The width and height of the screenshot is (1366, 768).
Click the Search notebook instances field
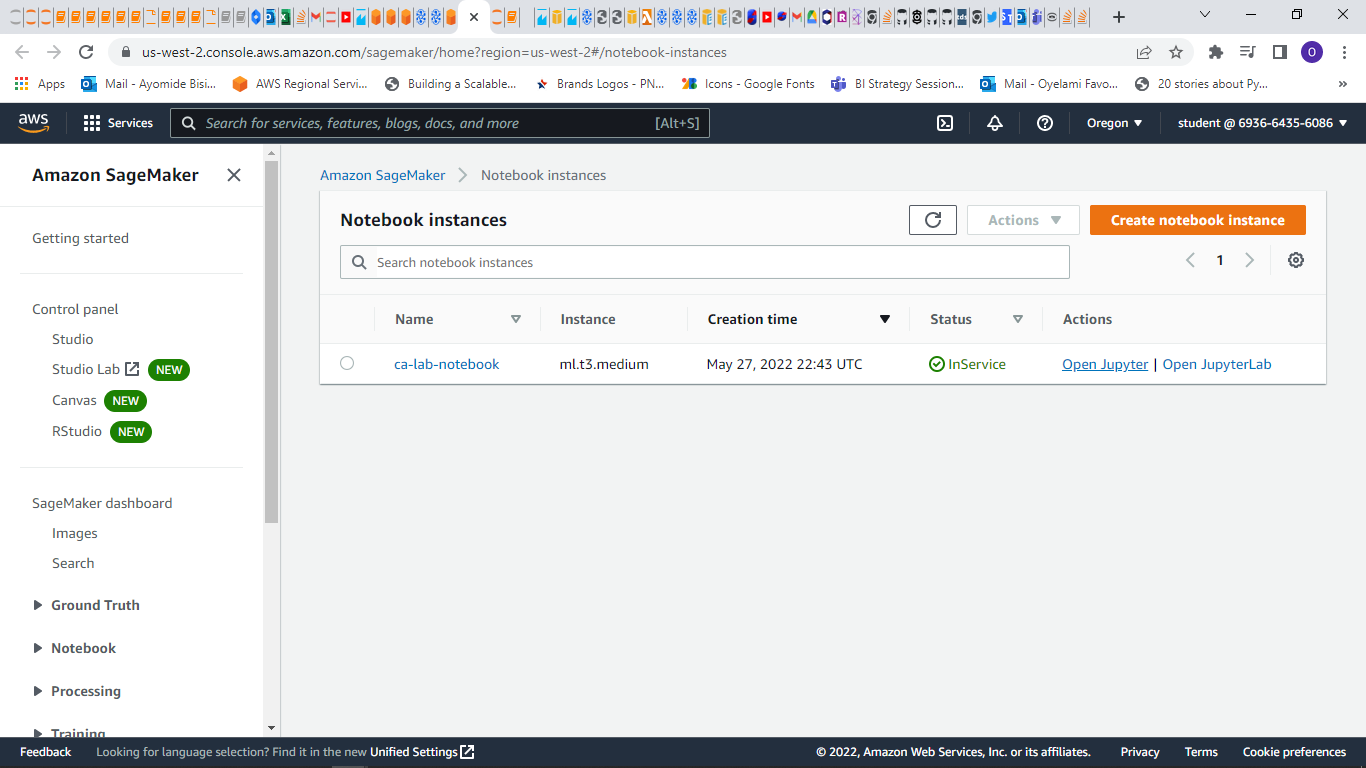704,261
